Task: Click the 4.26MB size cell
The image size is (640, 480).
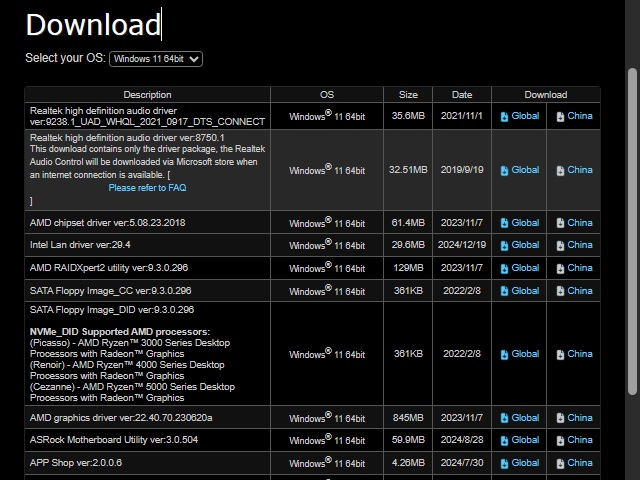Action: pos(408,463)
